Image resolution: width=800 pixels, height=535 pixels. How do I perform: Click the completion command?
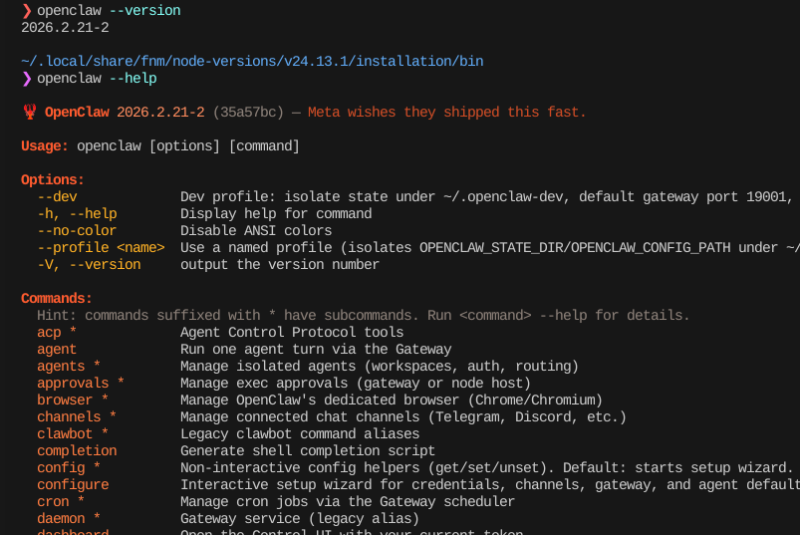(x=77, y=451)
